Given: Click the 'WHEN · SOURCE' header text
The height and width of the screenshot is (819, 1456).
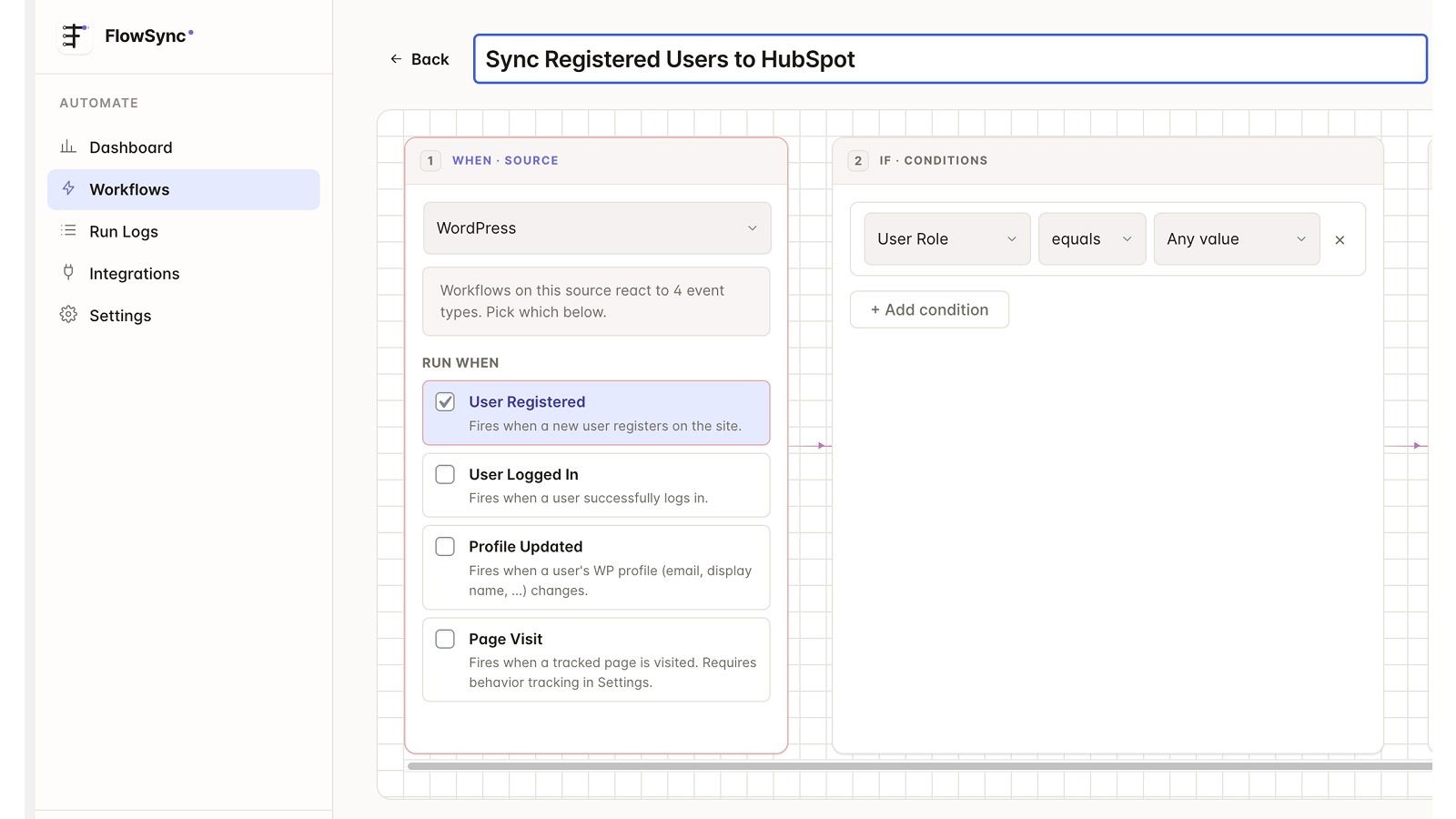Looking at the screenshot, I should tap(505, 160).
